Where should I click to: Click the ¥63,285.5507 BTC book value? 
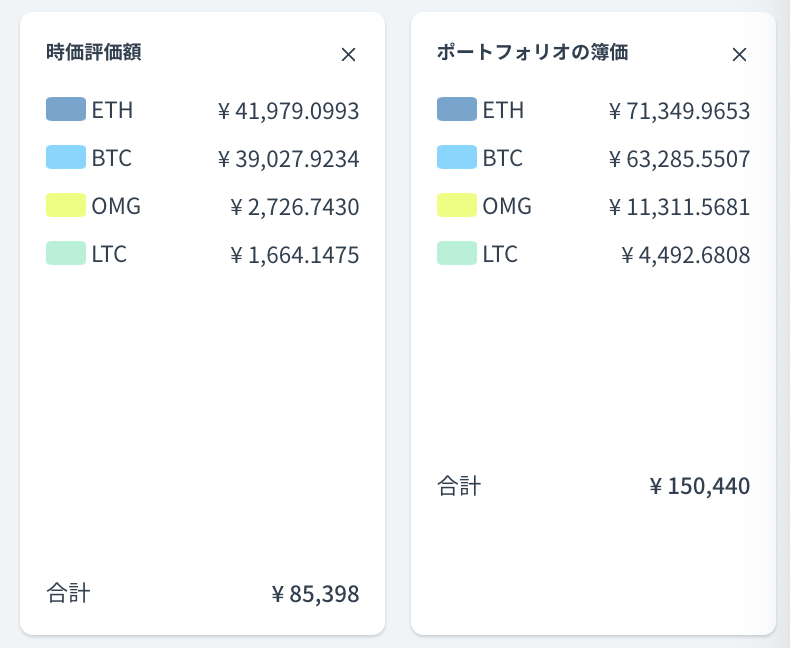[x=679, y=159]
